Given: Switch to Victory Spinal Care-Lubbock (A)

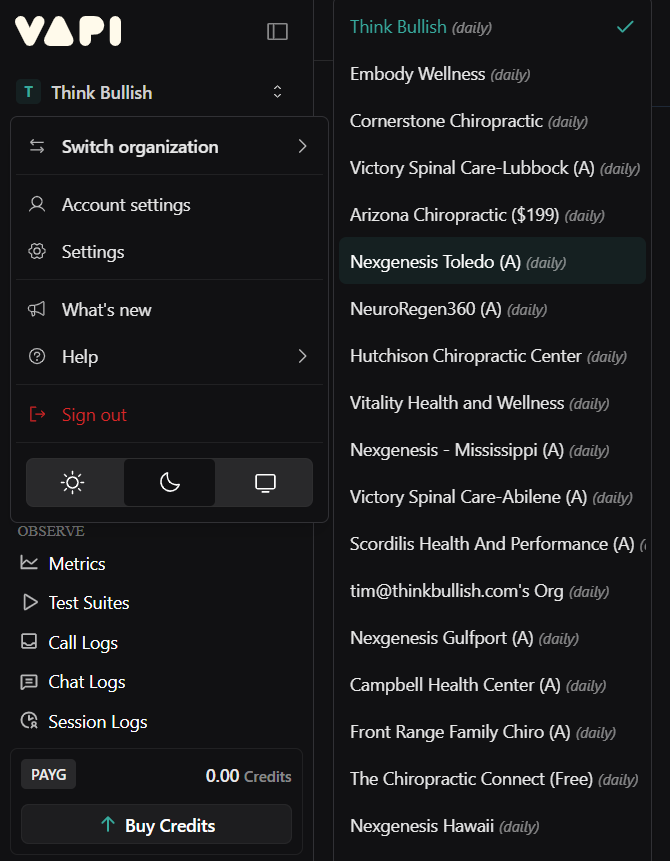Looking at the screenshot, I should pos(492,167).
